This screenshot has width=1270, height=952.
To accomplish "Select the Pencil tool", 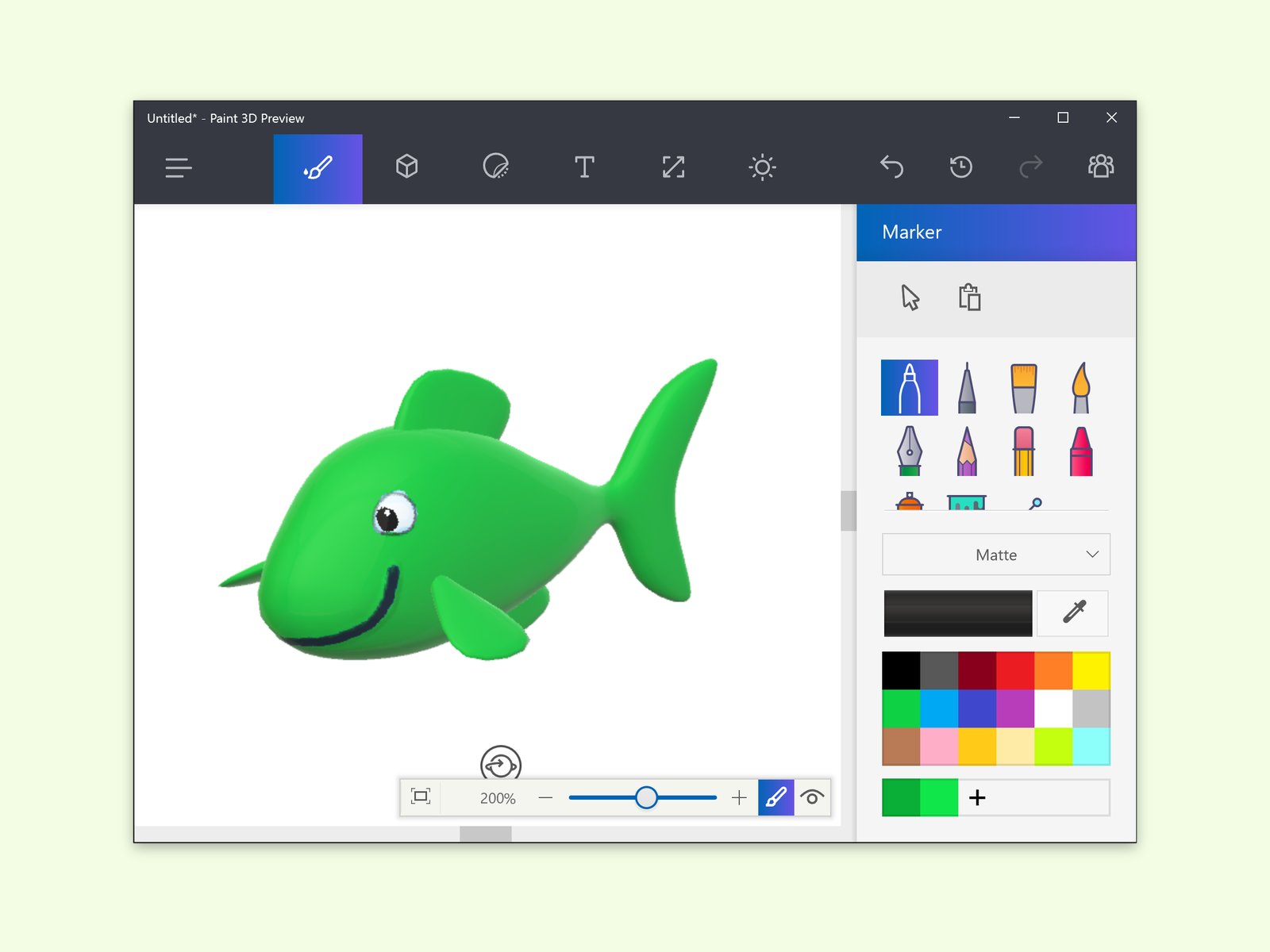I will point(967,451).
